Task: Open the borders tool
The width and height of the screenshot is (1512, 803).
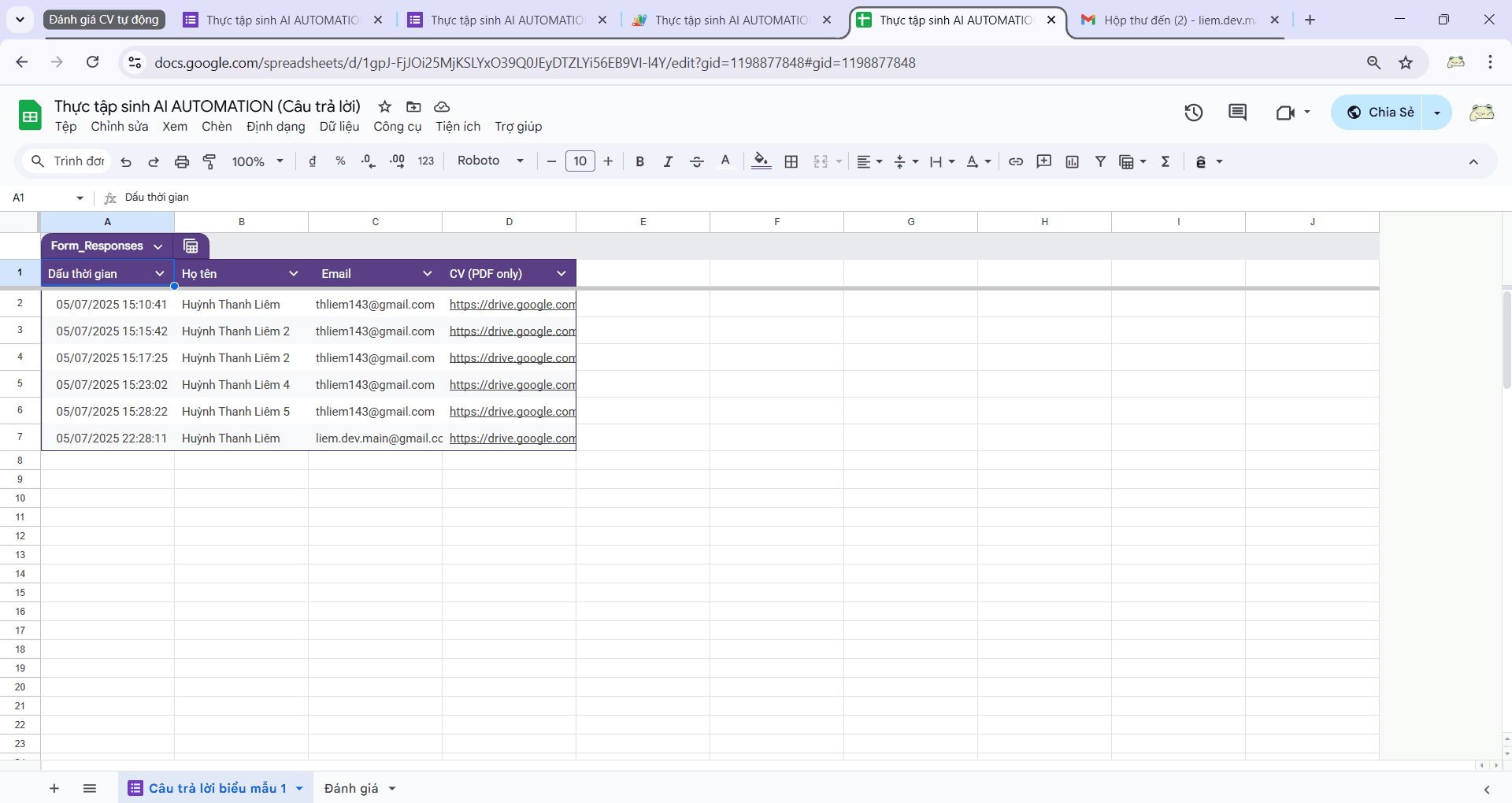Action: [x=791, y=161]
